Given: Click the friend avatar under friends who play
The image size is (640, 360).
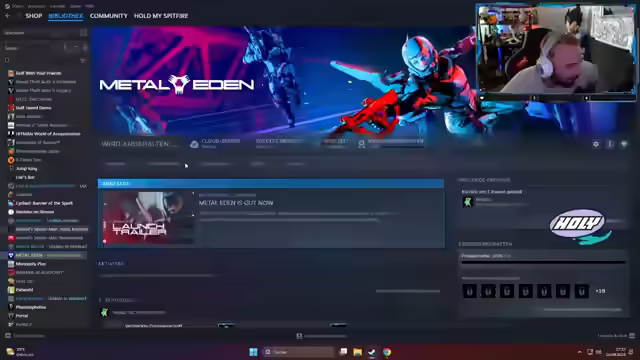Looking at the screenshot, I should pyautogui.click(x=468, y=202).
